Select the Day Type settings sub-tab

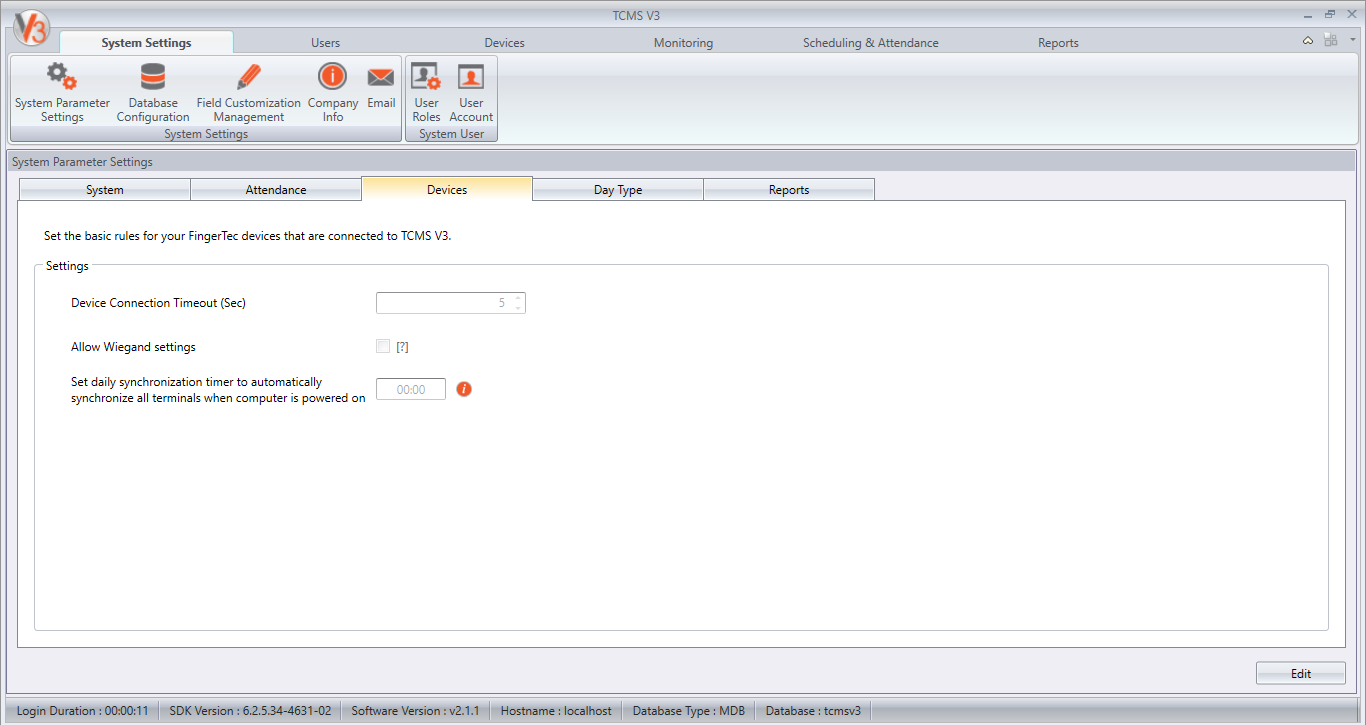click(x=618, y=189)
